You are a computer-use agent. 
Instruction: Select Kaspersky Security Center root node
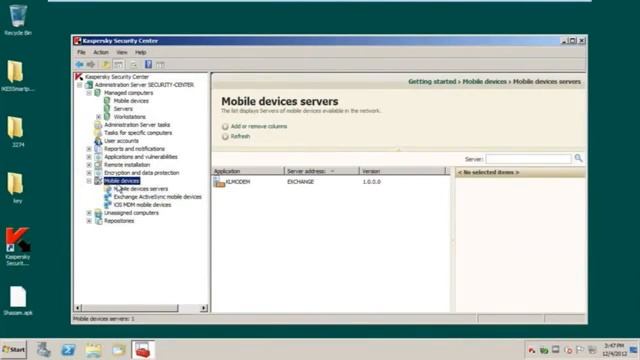(x=117, y=77)
